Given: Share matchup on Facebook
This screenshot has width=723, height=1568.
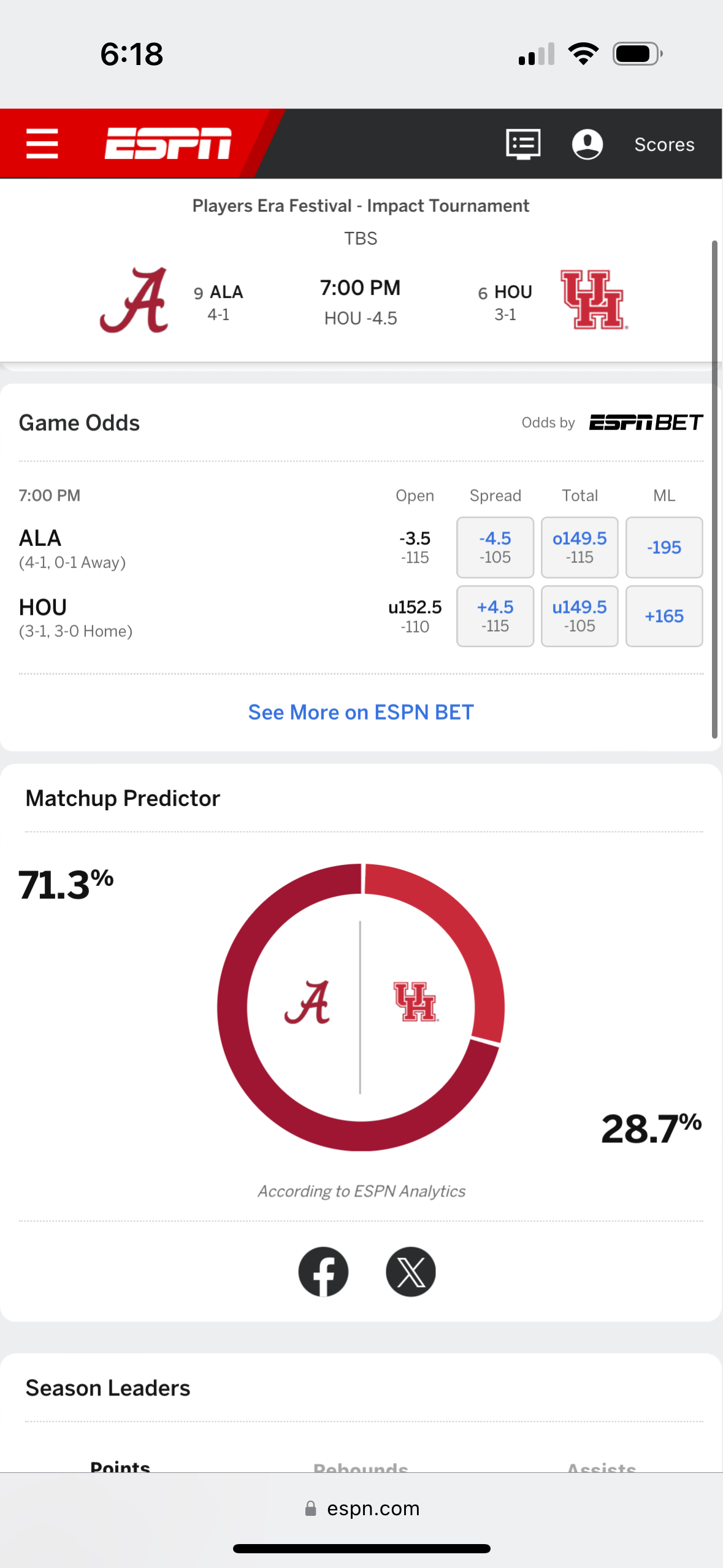Looking at the screenshot, I should [323, 1272].
